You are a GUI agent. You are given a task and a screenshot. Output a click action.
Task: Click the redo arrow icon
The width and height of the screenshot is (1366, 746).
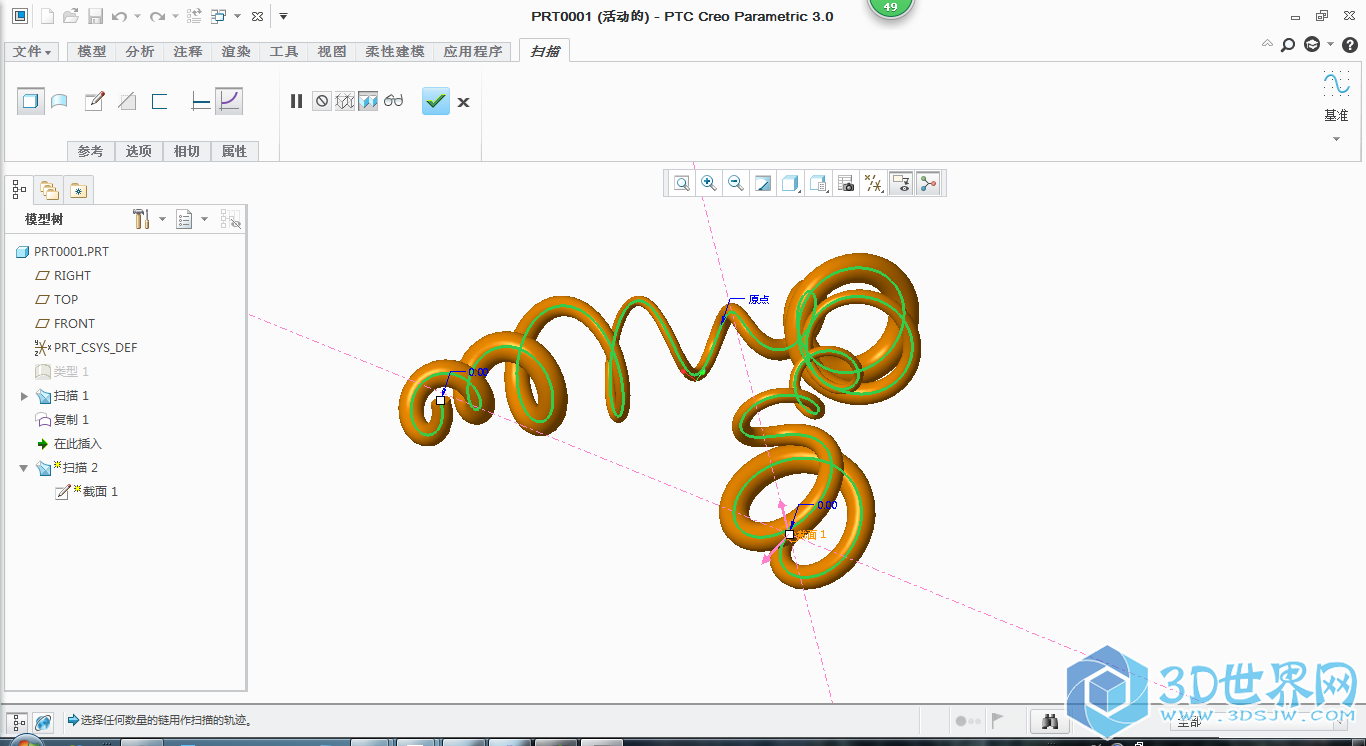point(157,16)
